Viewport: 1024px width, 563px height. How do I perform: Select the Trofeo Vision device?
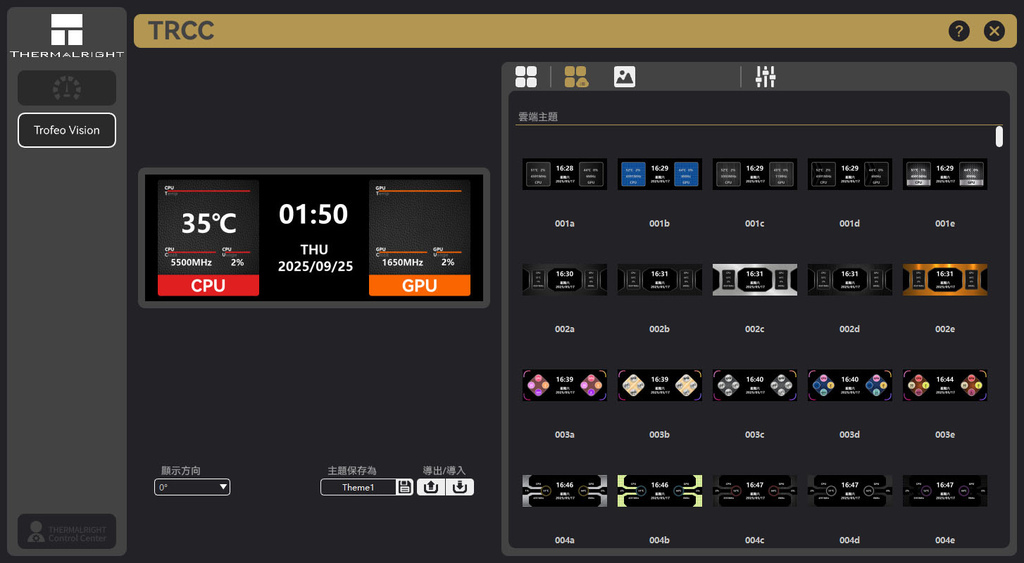point(67,130)
